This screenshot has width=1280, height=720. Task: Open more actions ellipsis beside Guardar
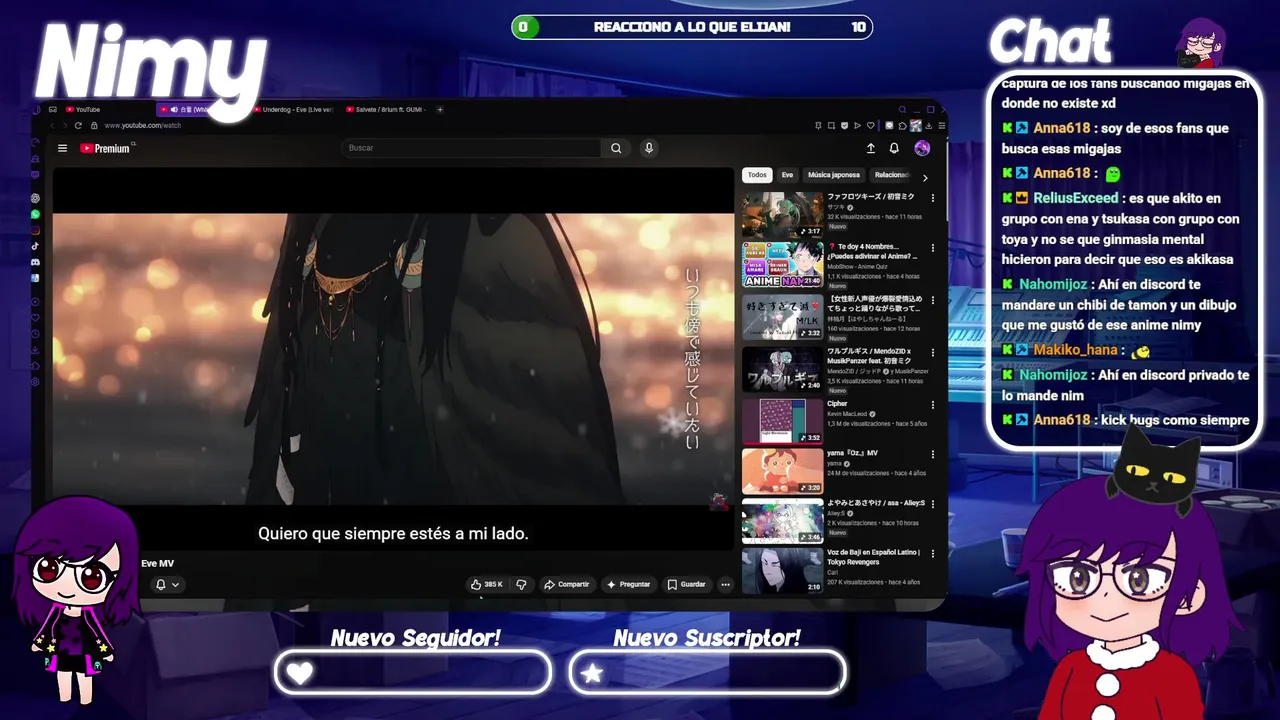point(725,584)
